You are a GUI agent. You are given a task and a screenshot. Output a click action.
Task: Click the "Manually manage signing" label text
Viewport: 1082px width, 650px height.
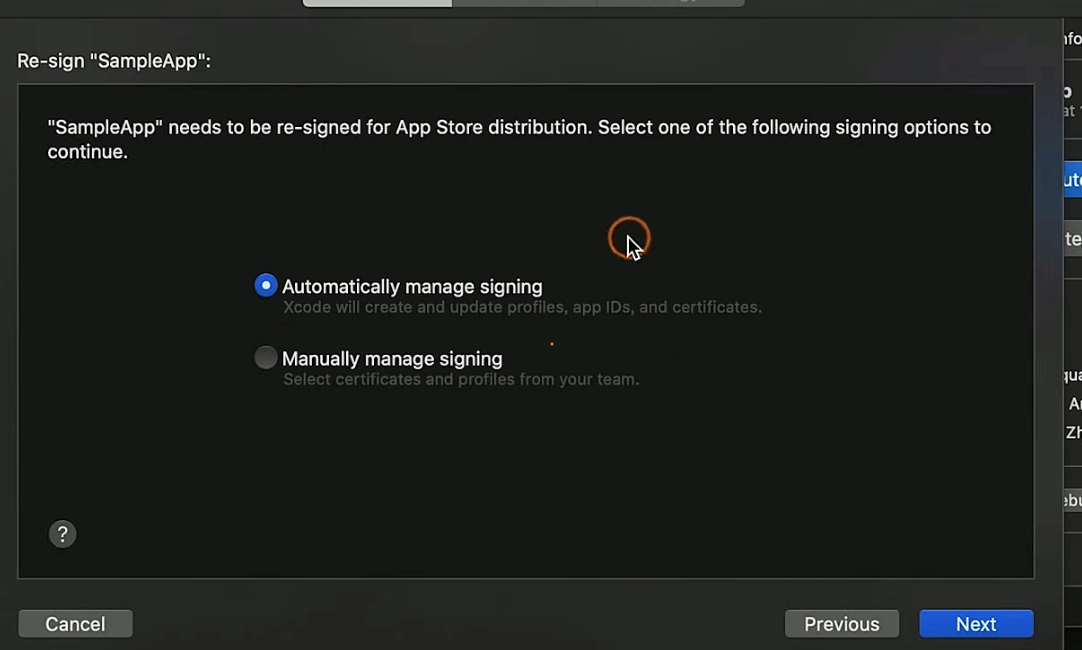point(392,359)
